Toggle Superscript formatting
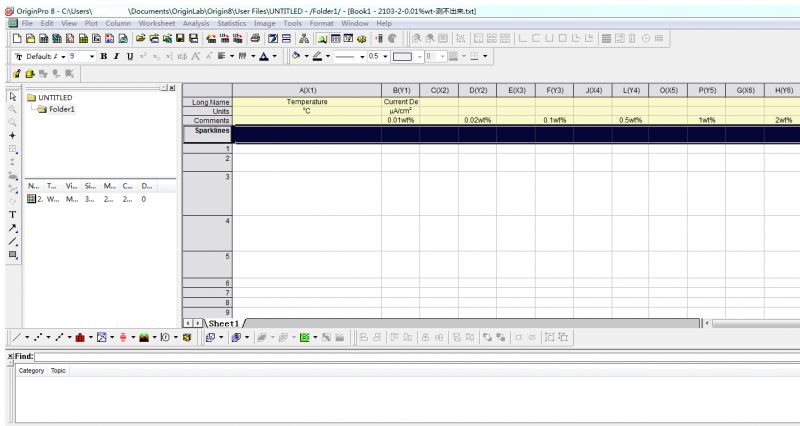The image size is (800, 426). click(143, 57)
